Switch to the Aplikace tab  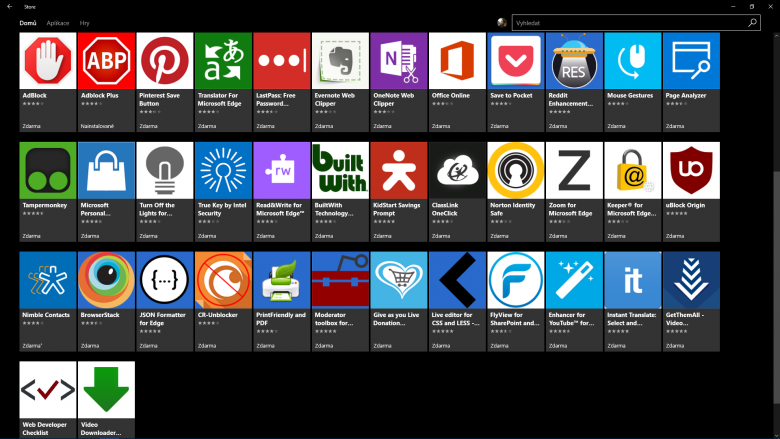pos(58,23)
